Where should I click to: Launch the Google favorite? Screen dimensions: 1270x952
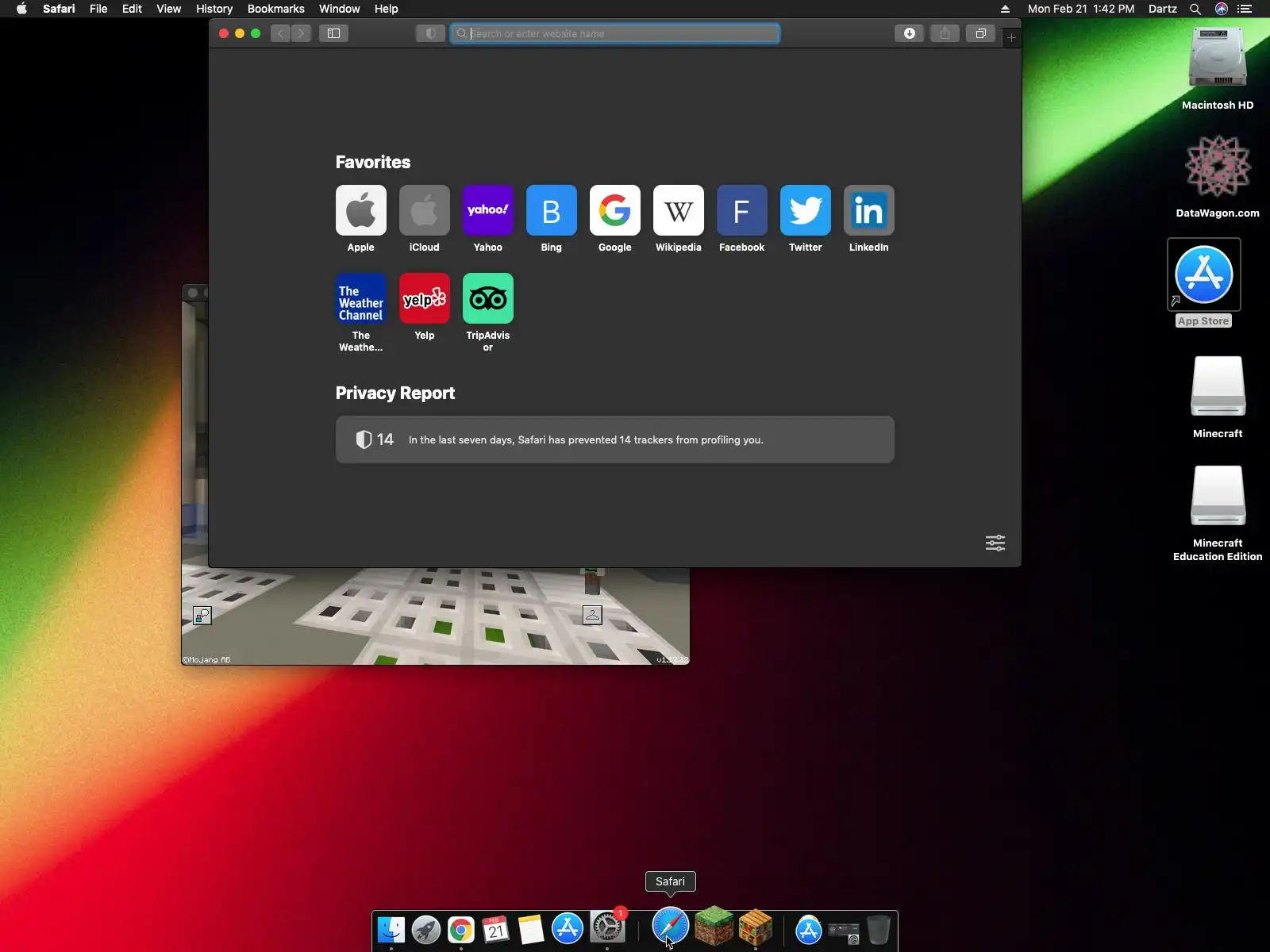[x=615, y=210]
